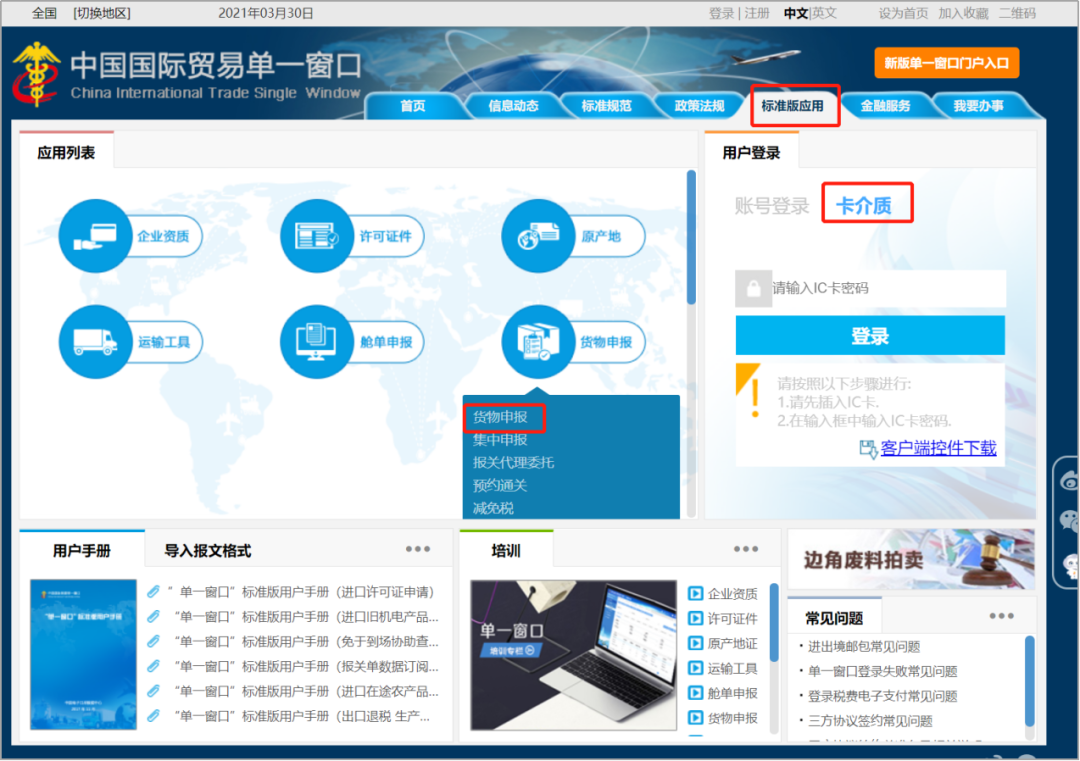Select the 标准版应用 navigation tab
This screenshot has width=1080, height=761.
(793, 105)
